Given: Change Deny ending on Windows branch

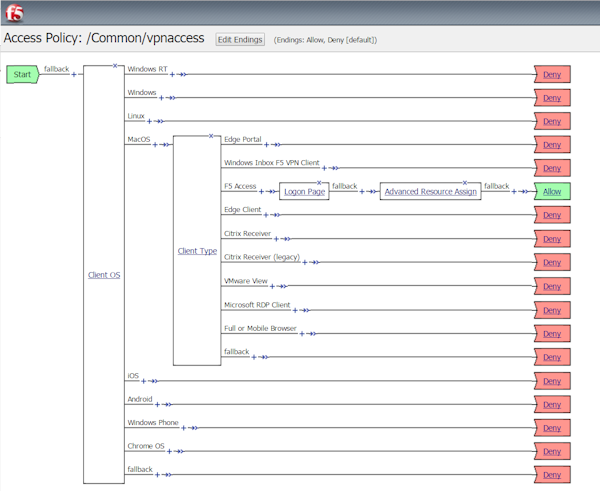Looking at the screenshot, I should click(x=552, y=98).
